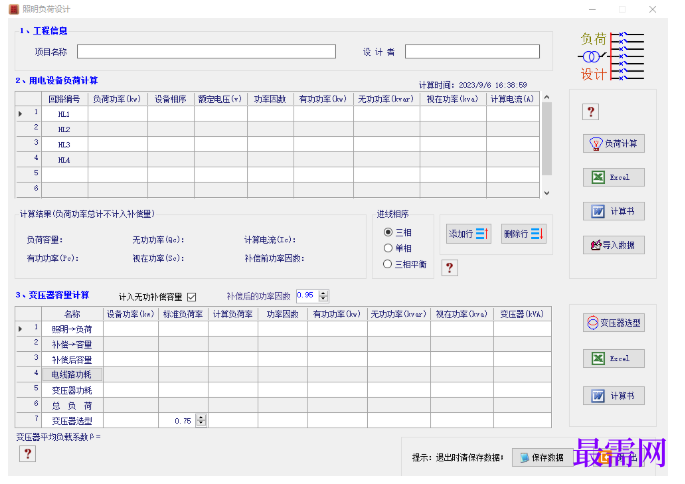
Task: Click the 设备功率(kw) column header
Action: coord(131,314)
